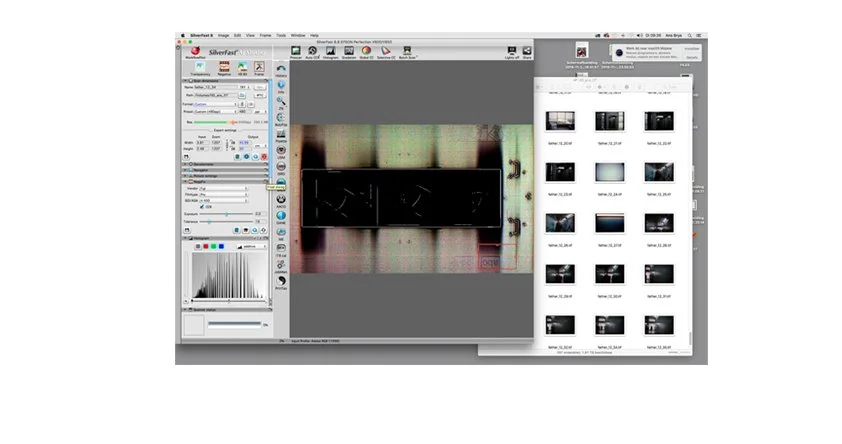Select the Zoom magnifier tool
This screenshot has width=842, height=444.
coord(281,103)
